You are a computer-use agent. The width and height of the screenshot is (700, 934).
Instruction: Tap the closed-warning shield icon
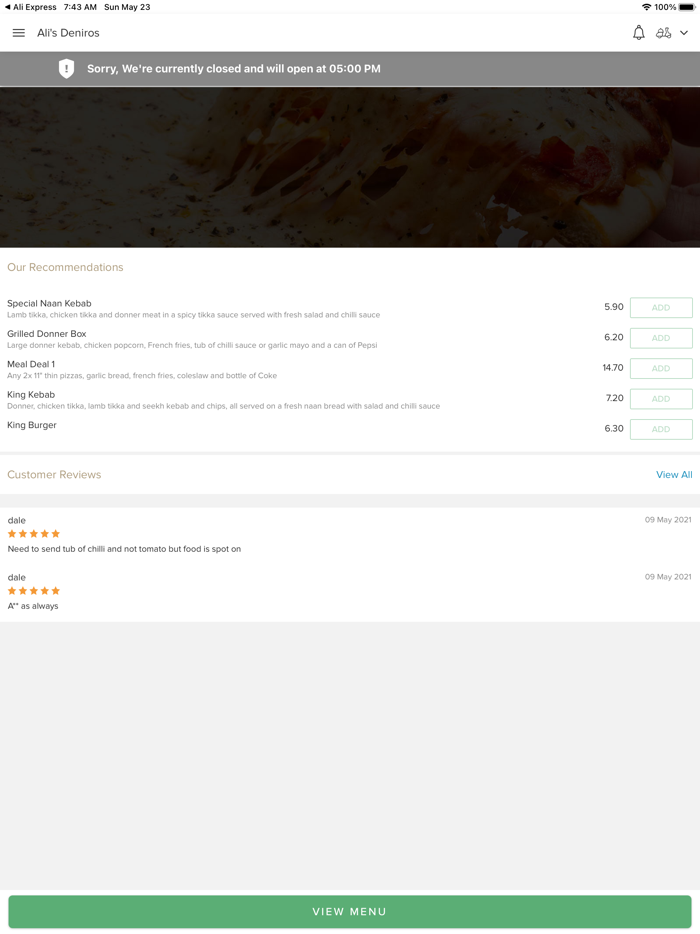[x=66, y=69]
